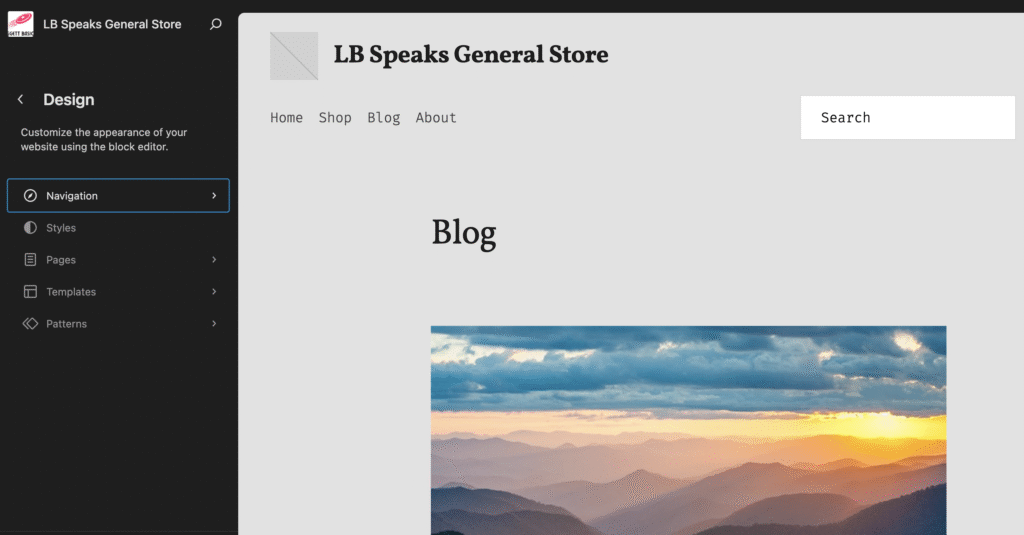
Task: Click the site logo icon in top-left corner
Action: pyautogui.click(x=20, y=24)
